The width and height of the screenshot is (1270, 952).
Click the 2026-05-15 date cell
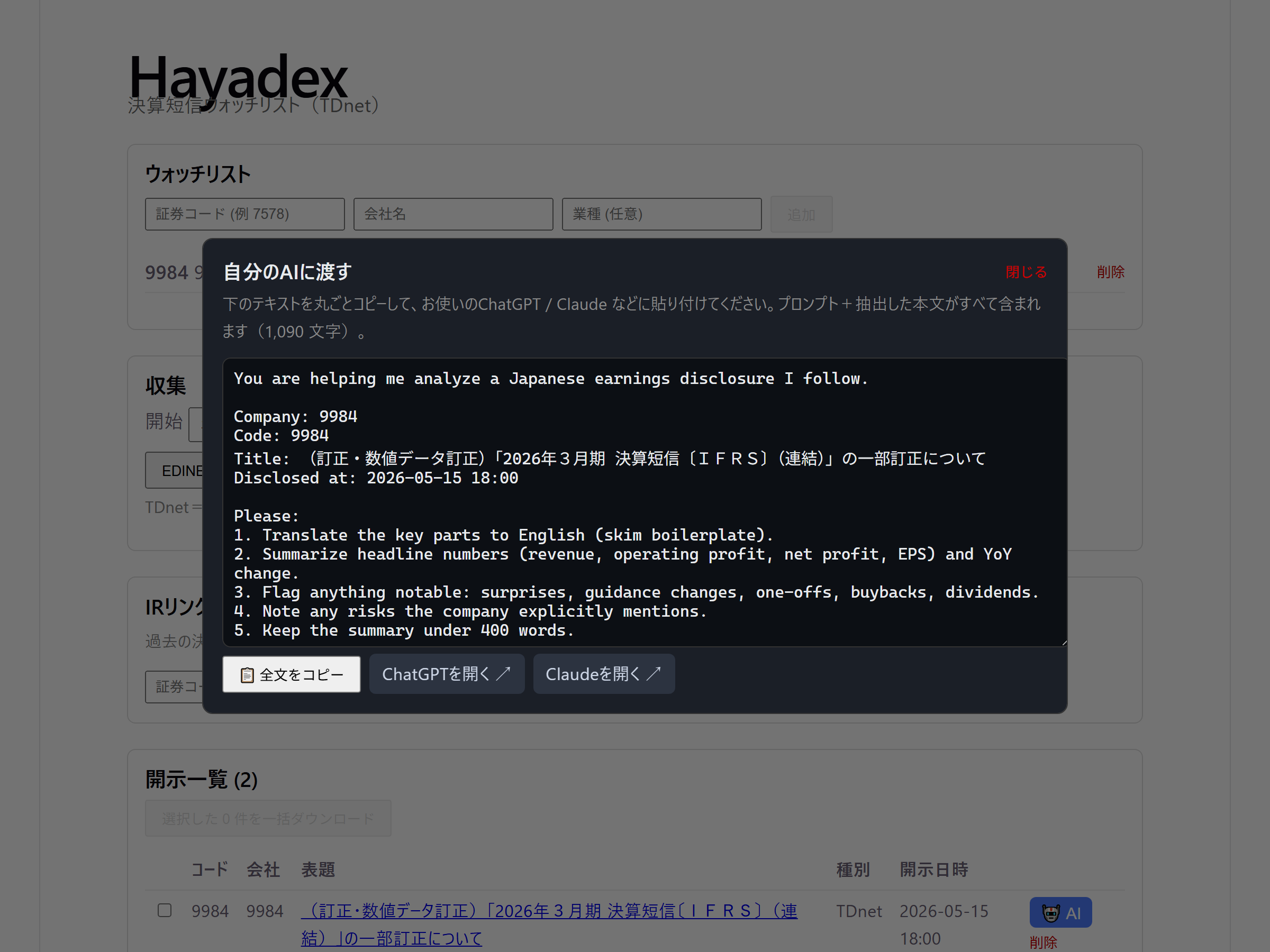(944, 924)
